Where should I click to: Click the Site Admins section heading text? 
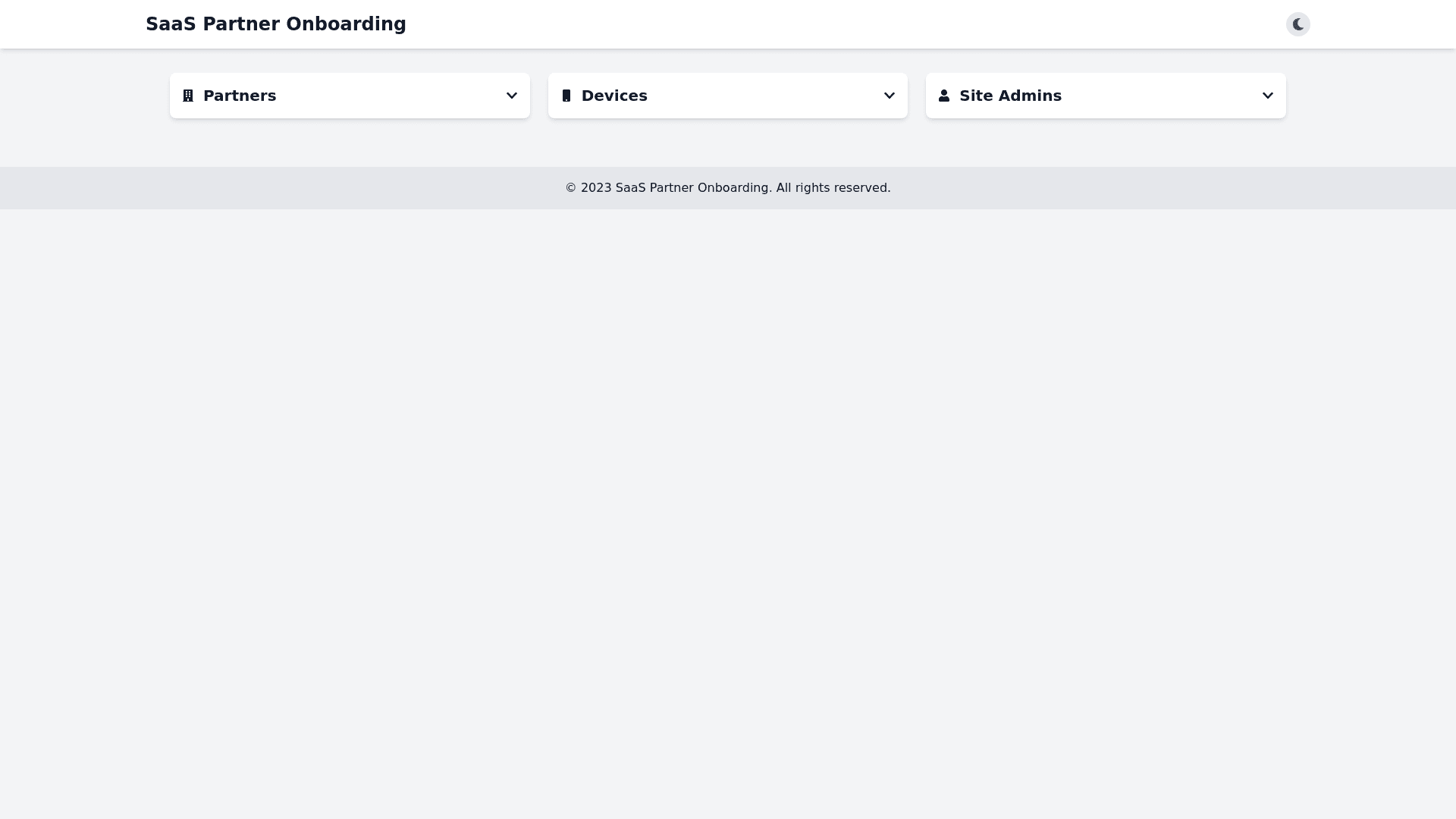[x=1010, y=96]
